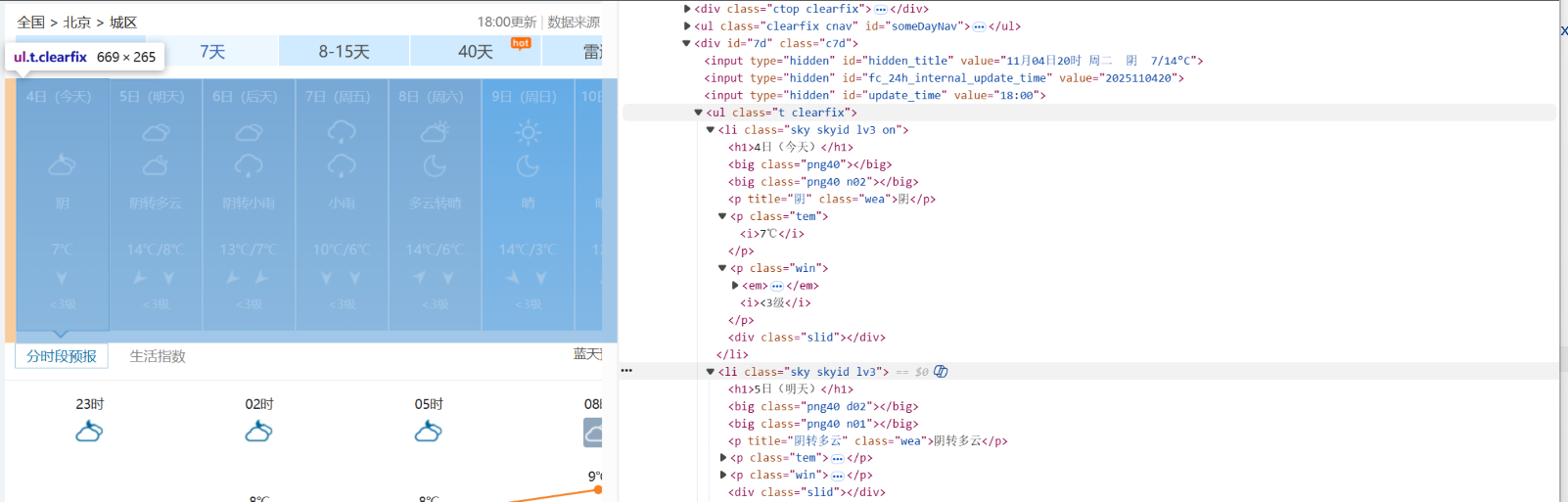Viewport: 1568px width, 502px height.
Task: Click the daytime rain icon for 7日 (周五)
Action: click(x=342, y=132)
